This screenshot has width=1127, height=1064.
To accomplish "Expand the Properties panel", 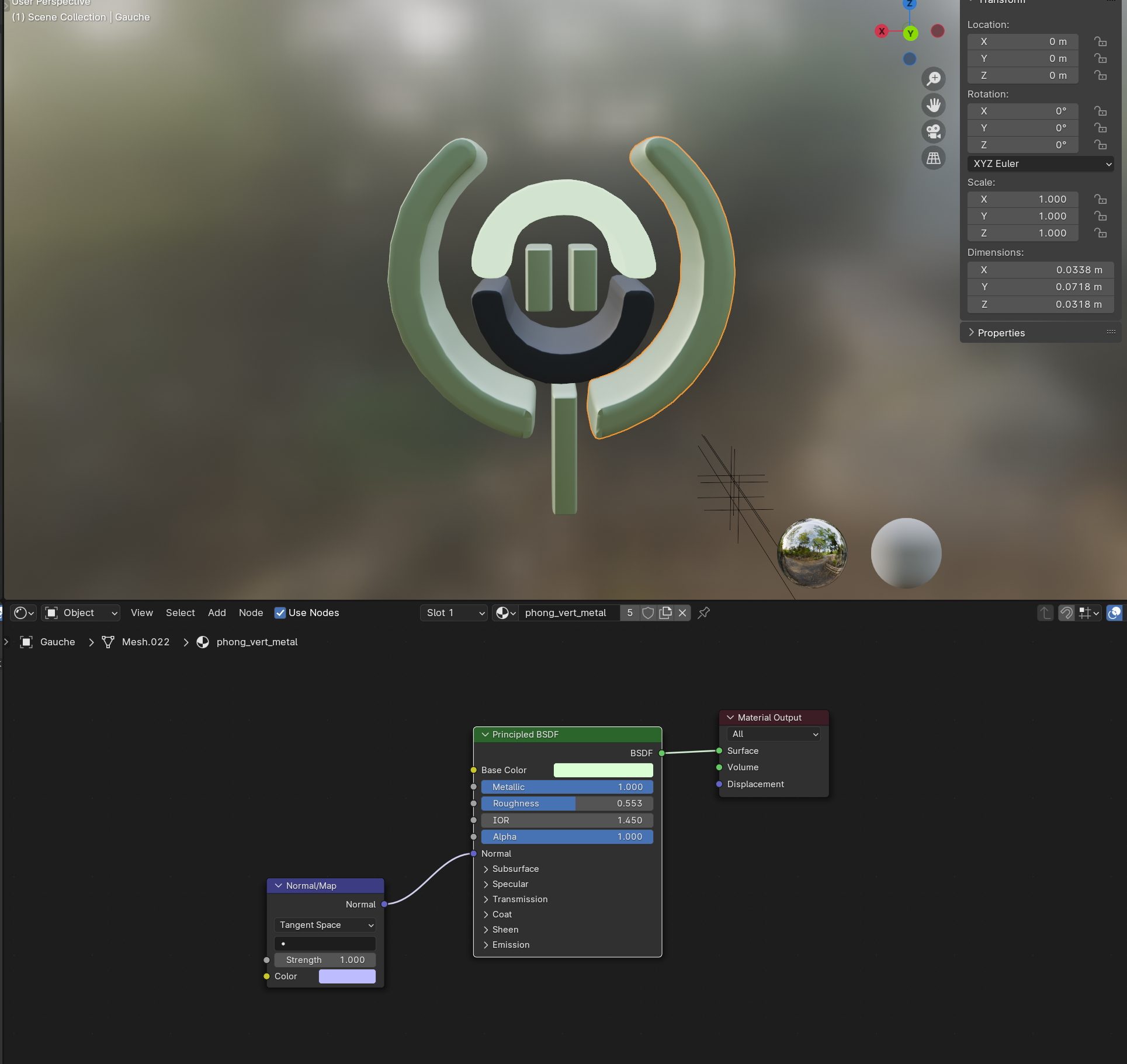I will (x=1041, y=332).
